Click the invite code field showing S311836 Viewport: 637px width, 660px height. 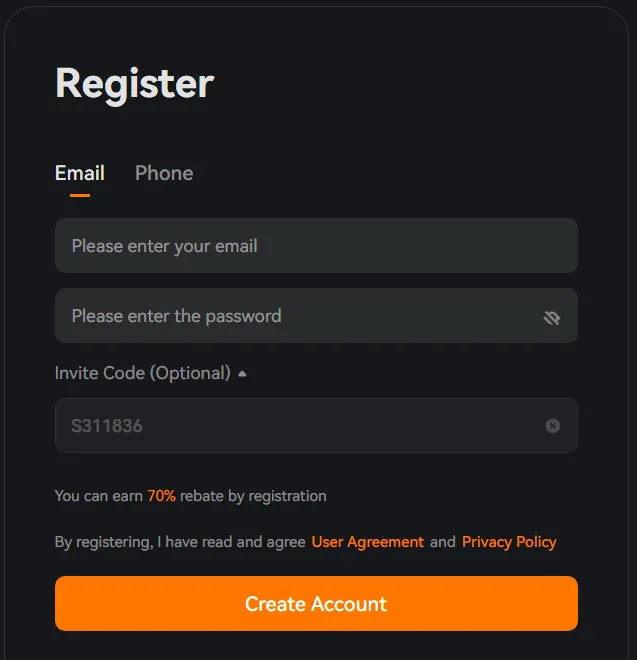[300, 426]
